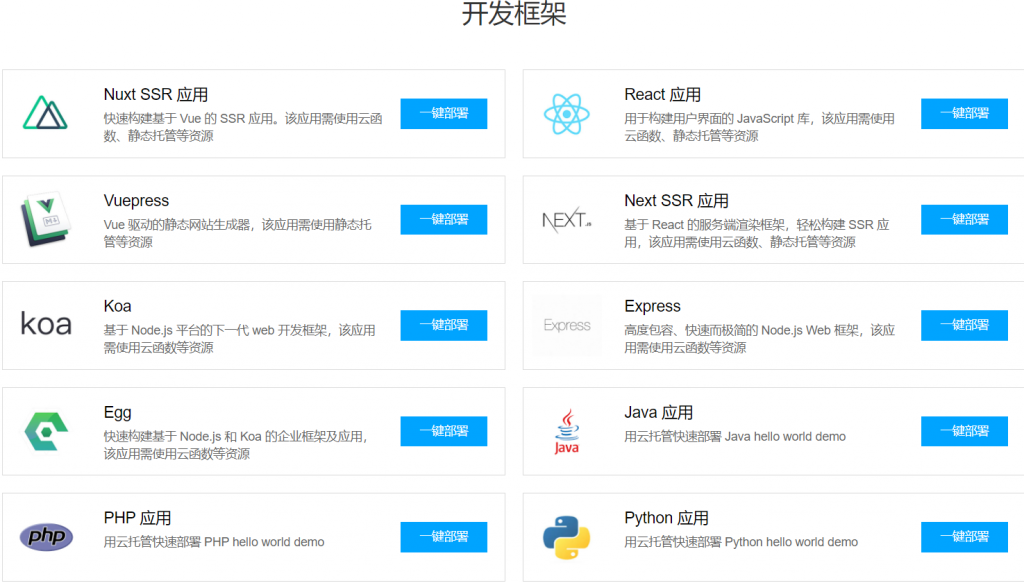
Task: Click description "Vue 驱动的静态网站生成器"
Action: 177,225
